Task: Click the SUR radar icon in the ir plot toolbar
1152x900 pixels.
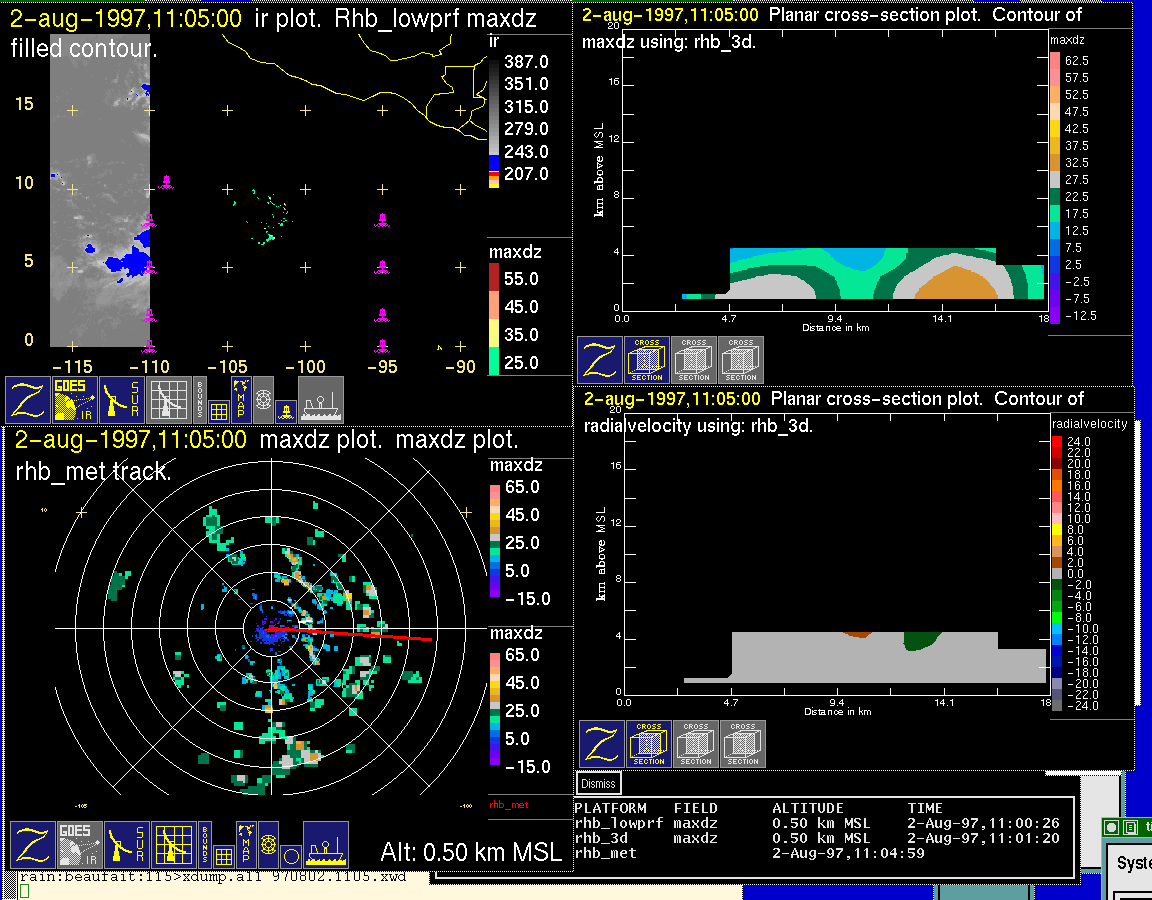Action: (123, 400)
